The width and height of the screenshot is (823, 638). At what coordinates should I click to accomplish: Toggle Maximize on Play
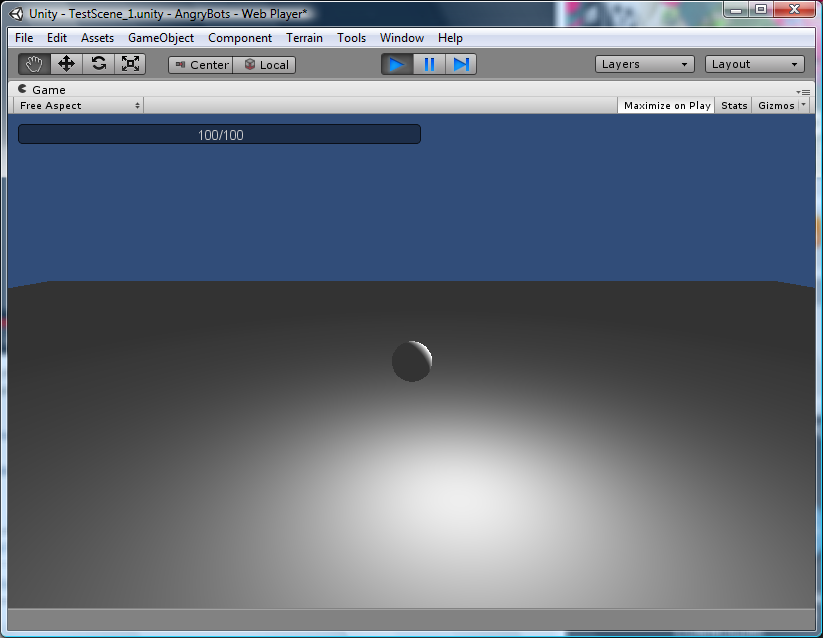[x=667, y=105]
